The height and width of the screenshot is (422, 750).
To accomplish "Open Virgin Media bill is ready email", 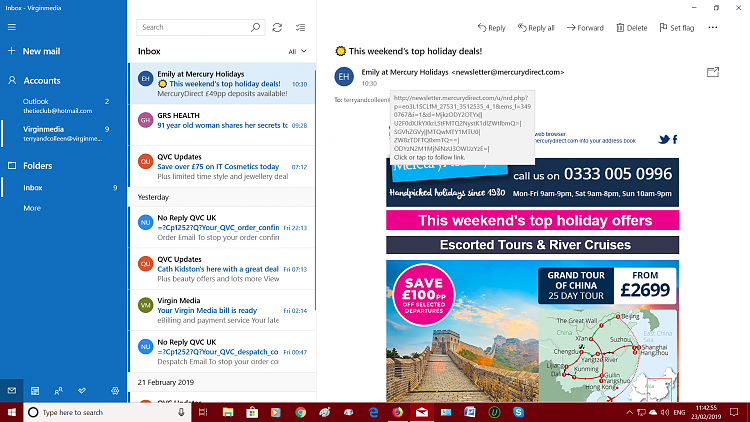I will tap(222, 310).
